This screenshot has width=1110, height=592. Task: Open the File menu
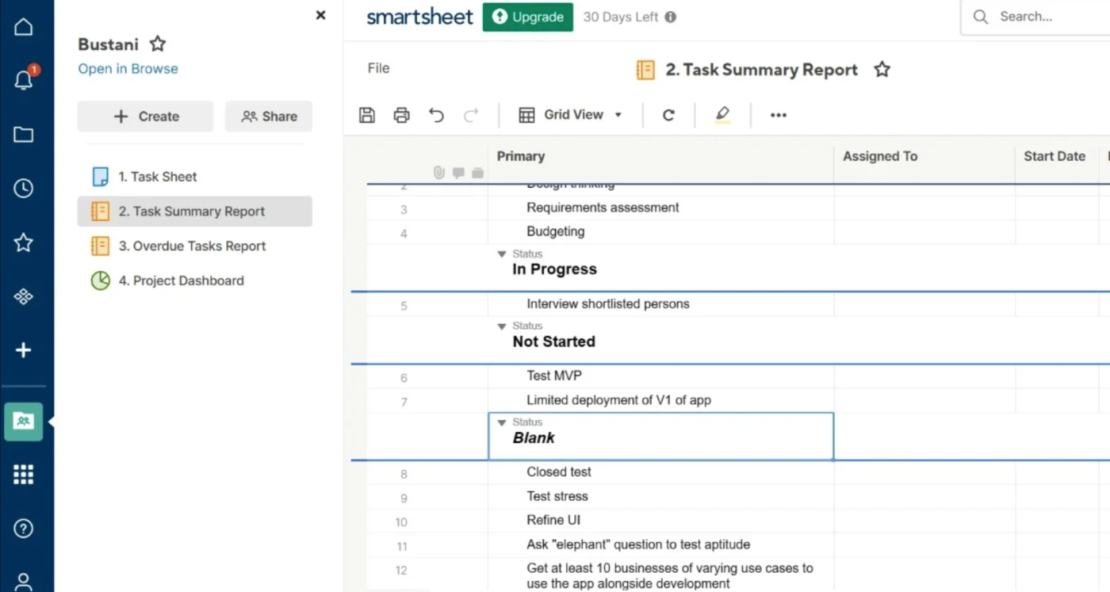pyautogui.click(x=377, y=68)
